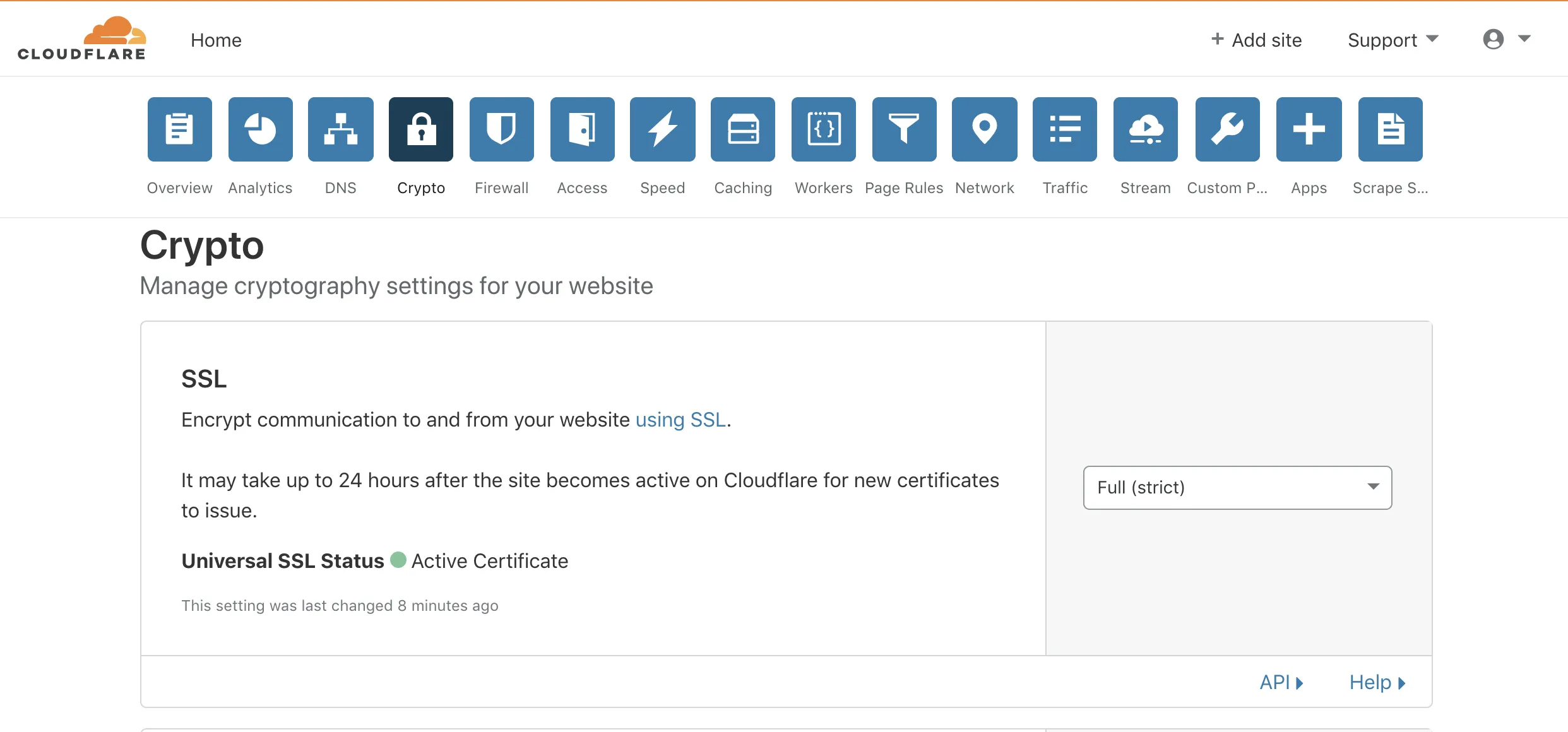Screen dimensions: 1568x732
Task: Open the Custom Pages wrench icon
Action: [1227, 129]
